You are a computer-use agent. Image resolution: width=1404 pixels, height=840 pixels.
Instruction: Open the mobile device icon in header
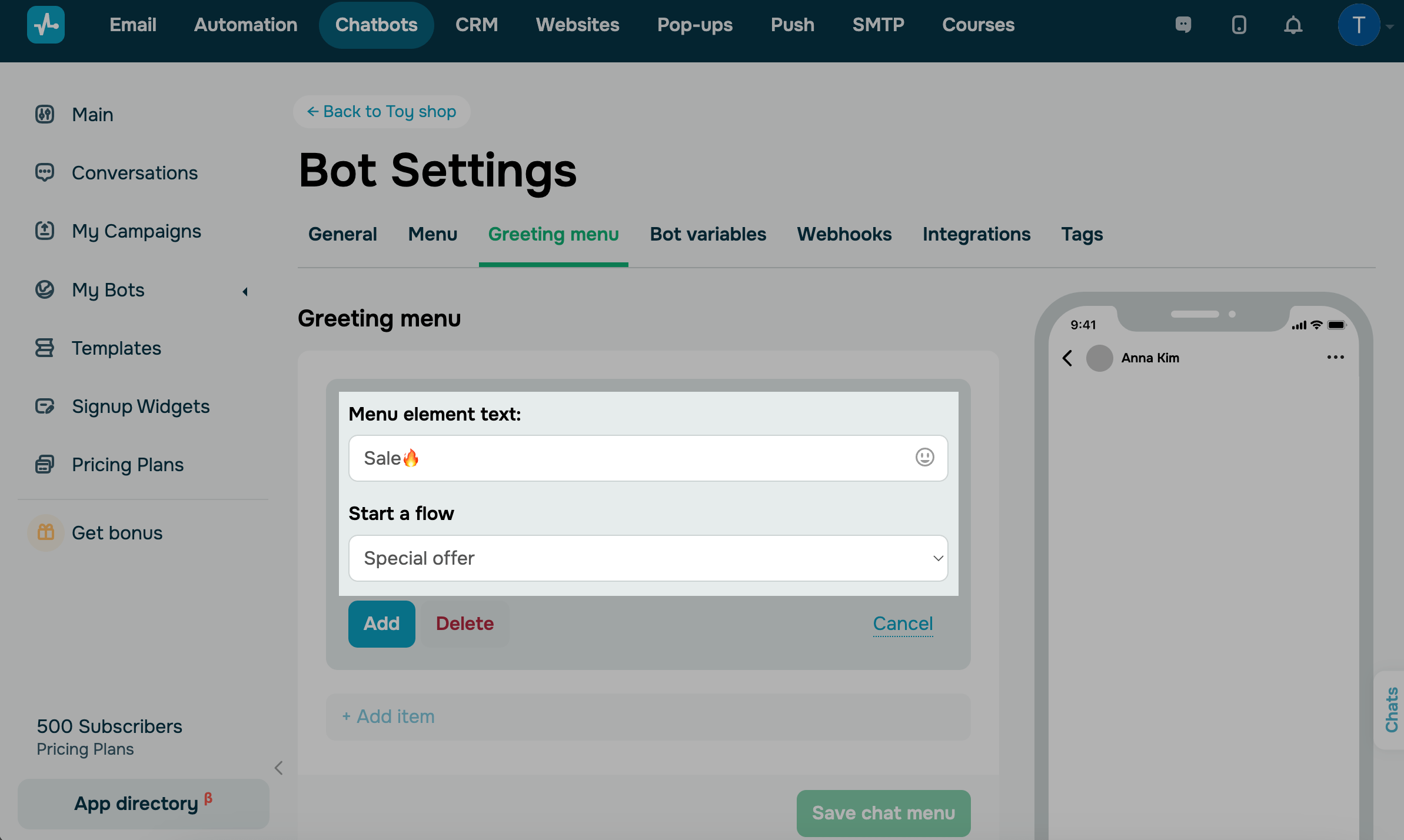coord(1239,25)
